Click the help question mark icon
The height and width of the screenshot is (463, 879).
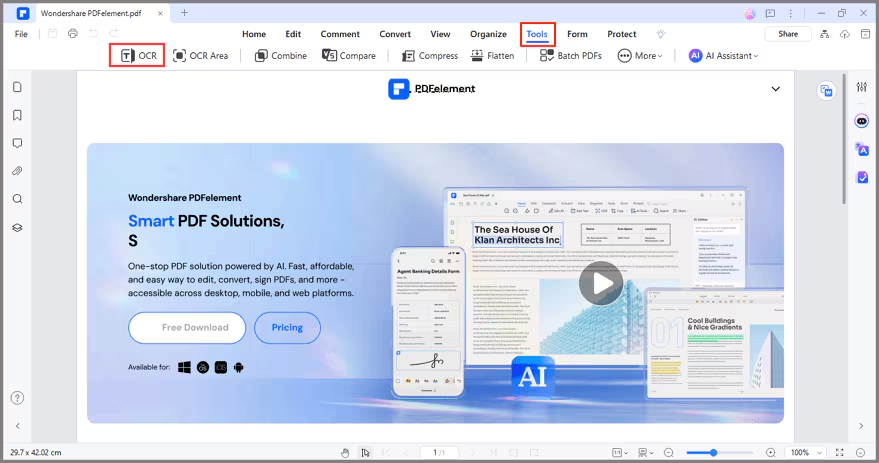[x=17, y=398]
